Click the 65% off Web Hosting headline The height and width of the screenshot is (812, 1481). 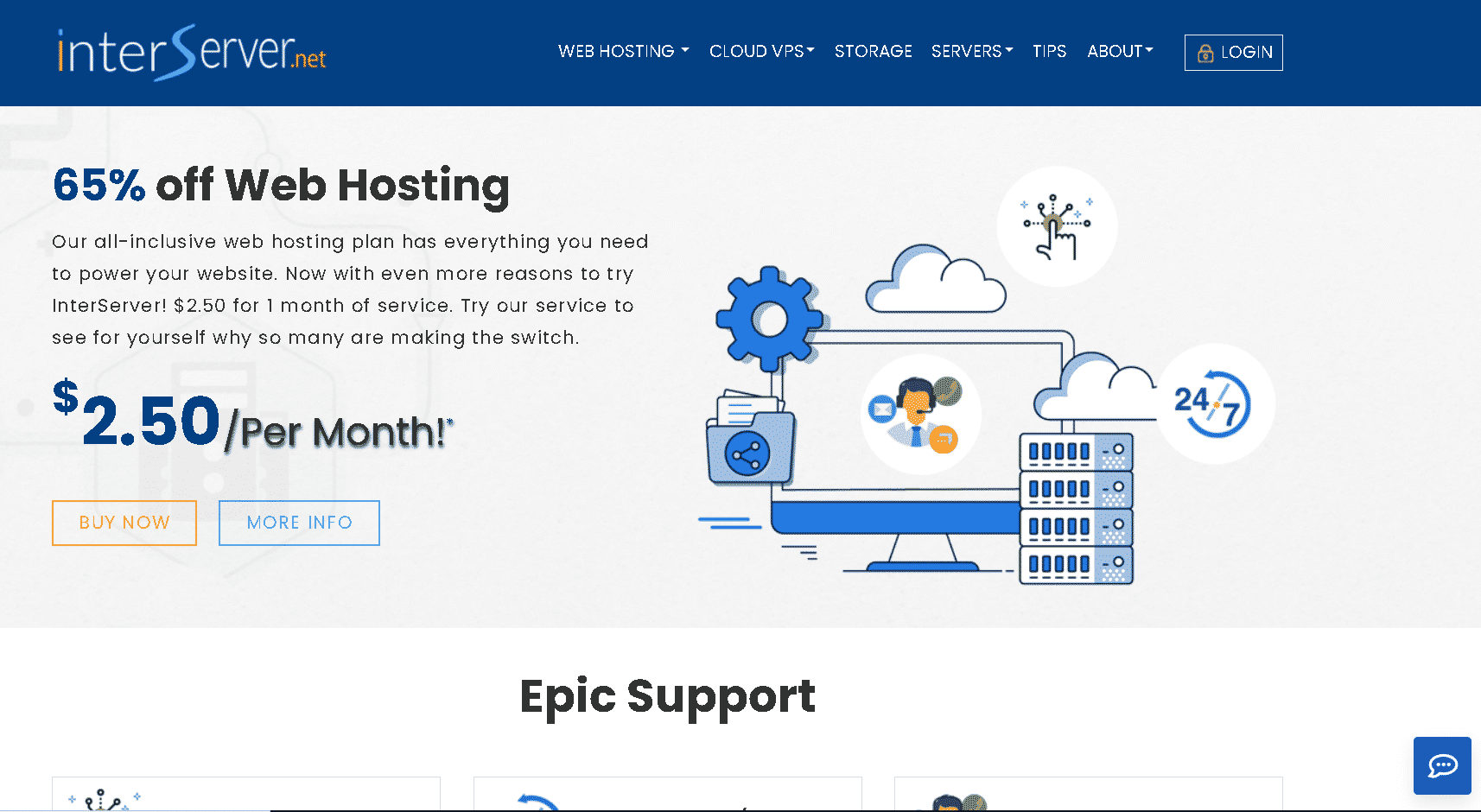click(x=281, y=185)
